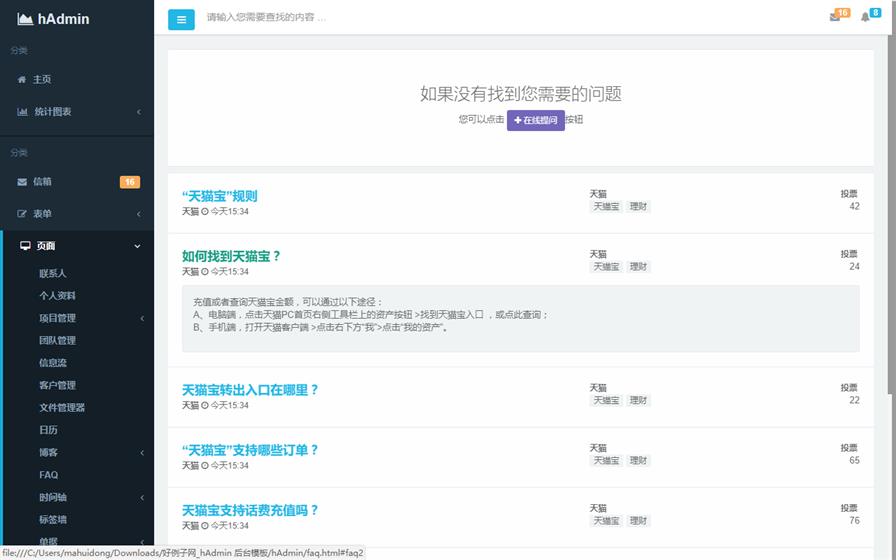
Task: Click the edit icon beside 表单
Action: click(x=22, y=214)
